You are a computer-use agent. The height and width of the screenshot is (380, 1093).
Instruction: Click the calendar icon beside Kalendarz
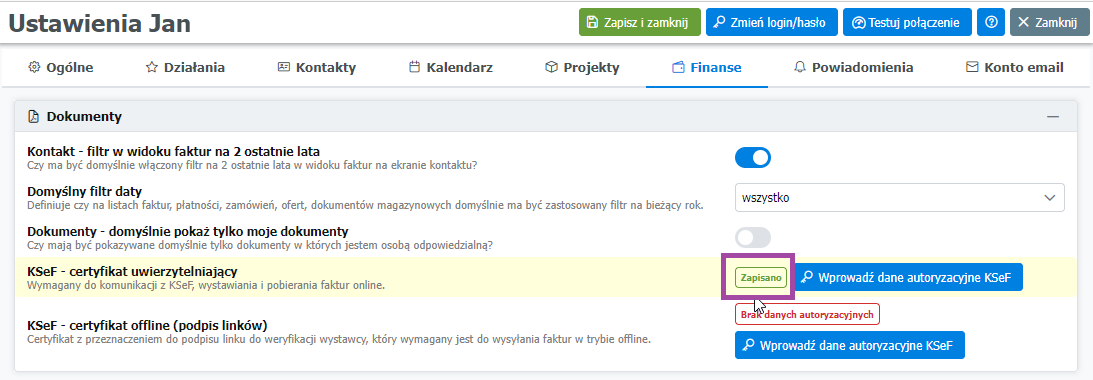[414, 68]
